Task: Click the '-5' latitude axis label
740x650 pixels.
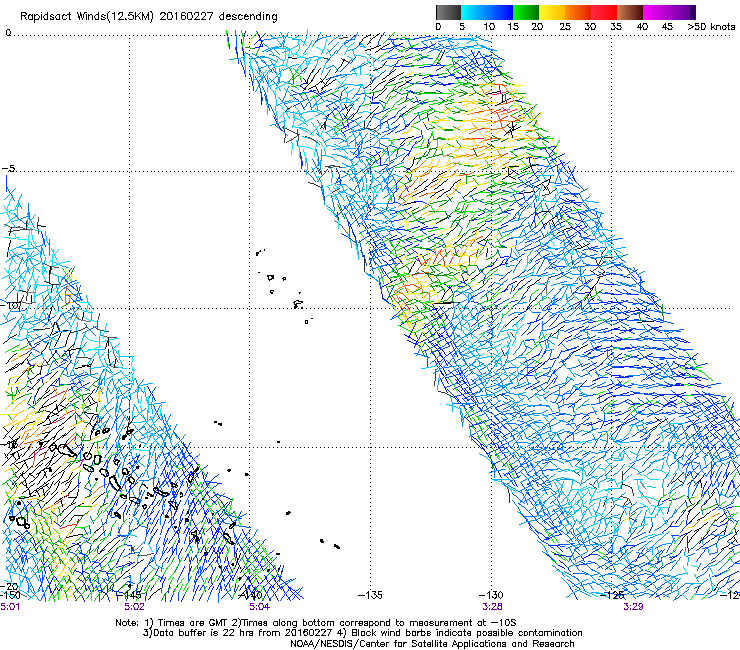Action: pyautogui.click(x=9, y=169)
